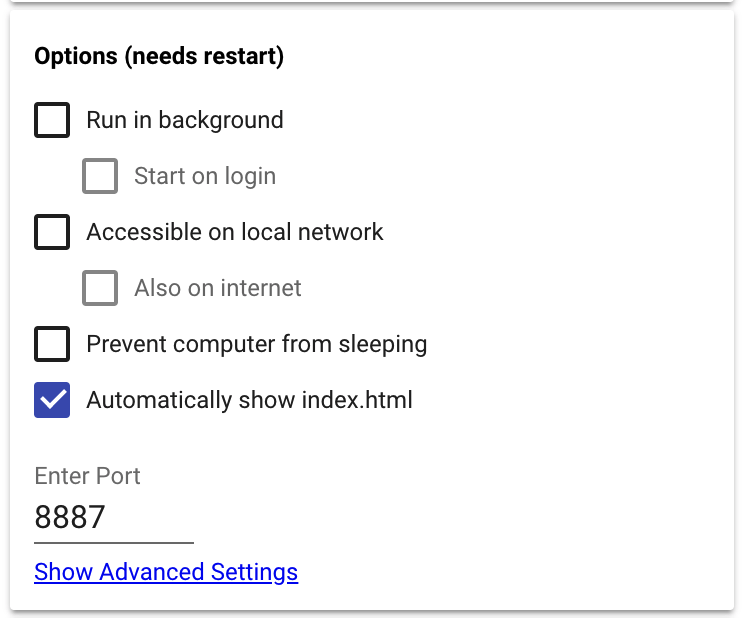Uncheck the Automatically show index.html checkbox
Image resolution: width=746 pixels, height=618 pixels.
tap(52, 400)
